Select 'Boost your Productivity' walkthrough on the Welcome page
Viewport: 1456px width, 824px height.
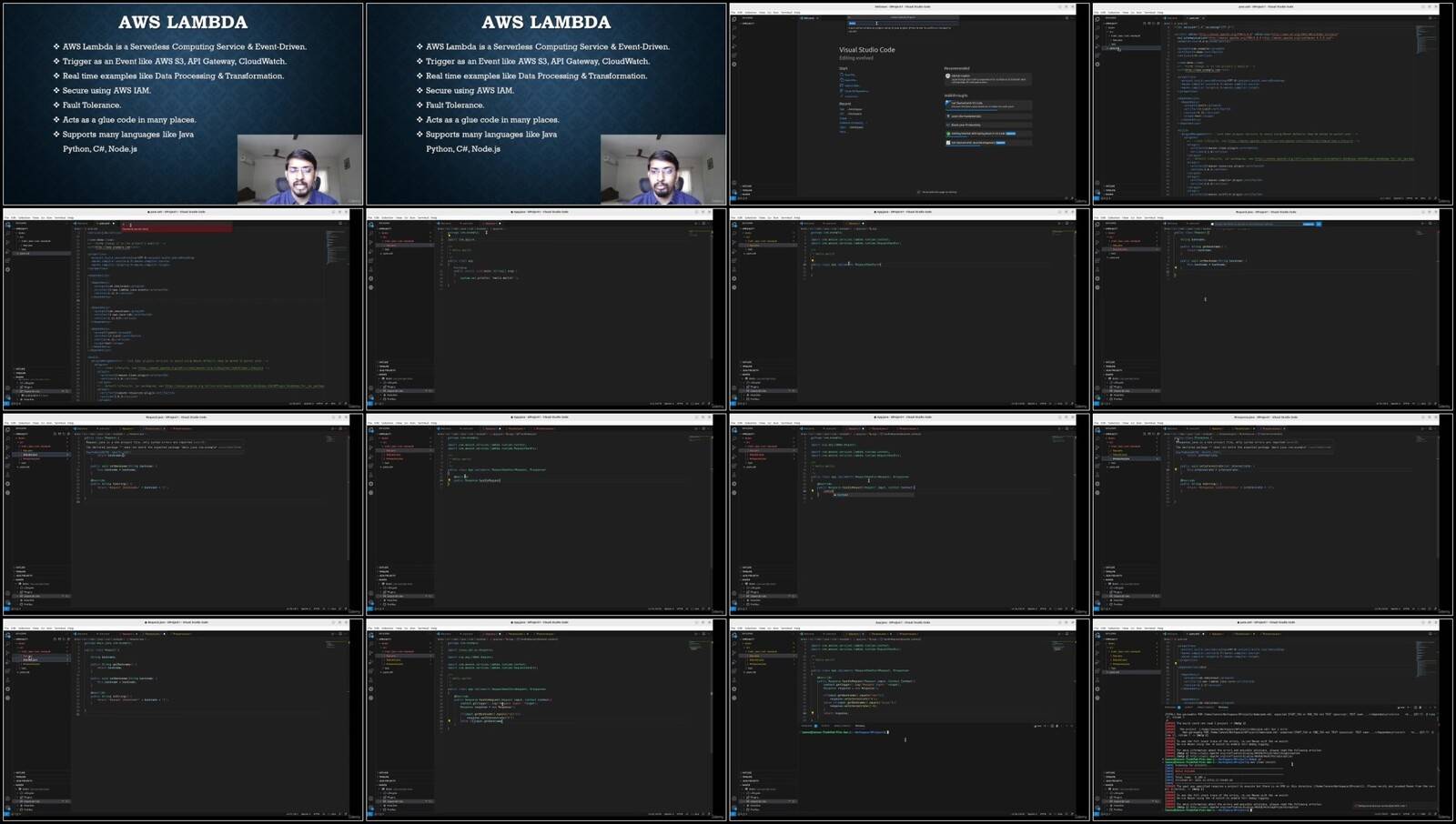pyautogui.click(x=988, y=125)
